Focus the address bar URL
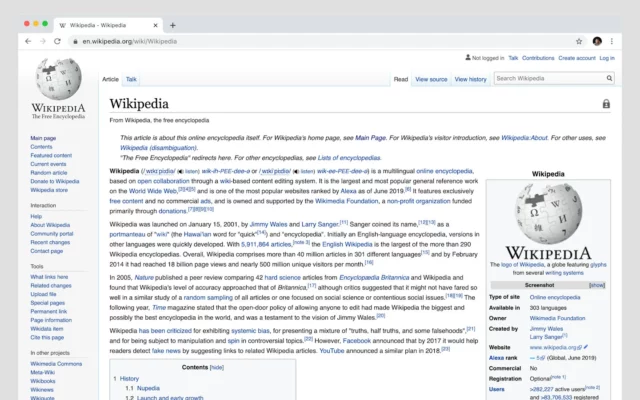The height and width of the screenshot is (400, 640). [x=130, y=41]
